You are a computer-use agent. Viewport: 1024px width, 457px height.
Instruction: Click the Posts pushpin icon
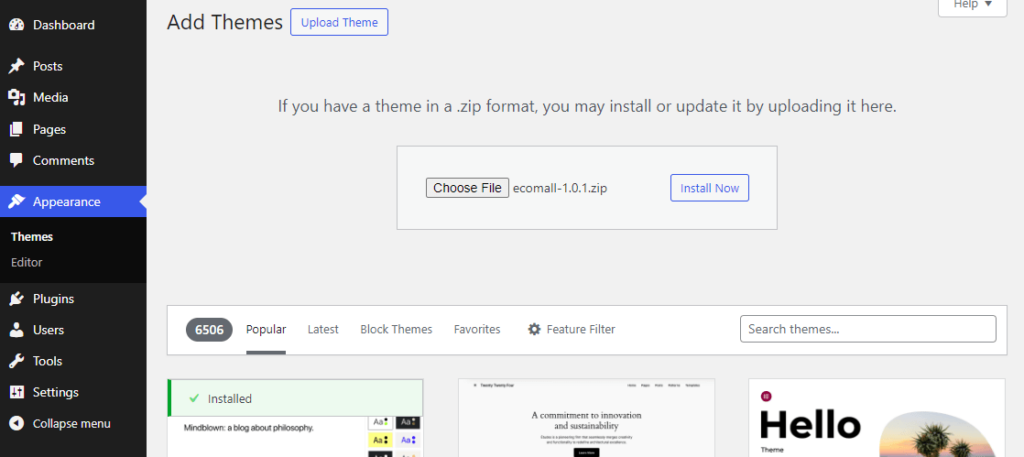16,66
